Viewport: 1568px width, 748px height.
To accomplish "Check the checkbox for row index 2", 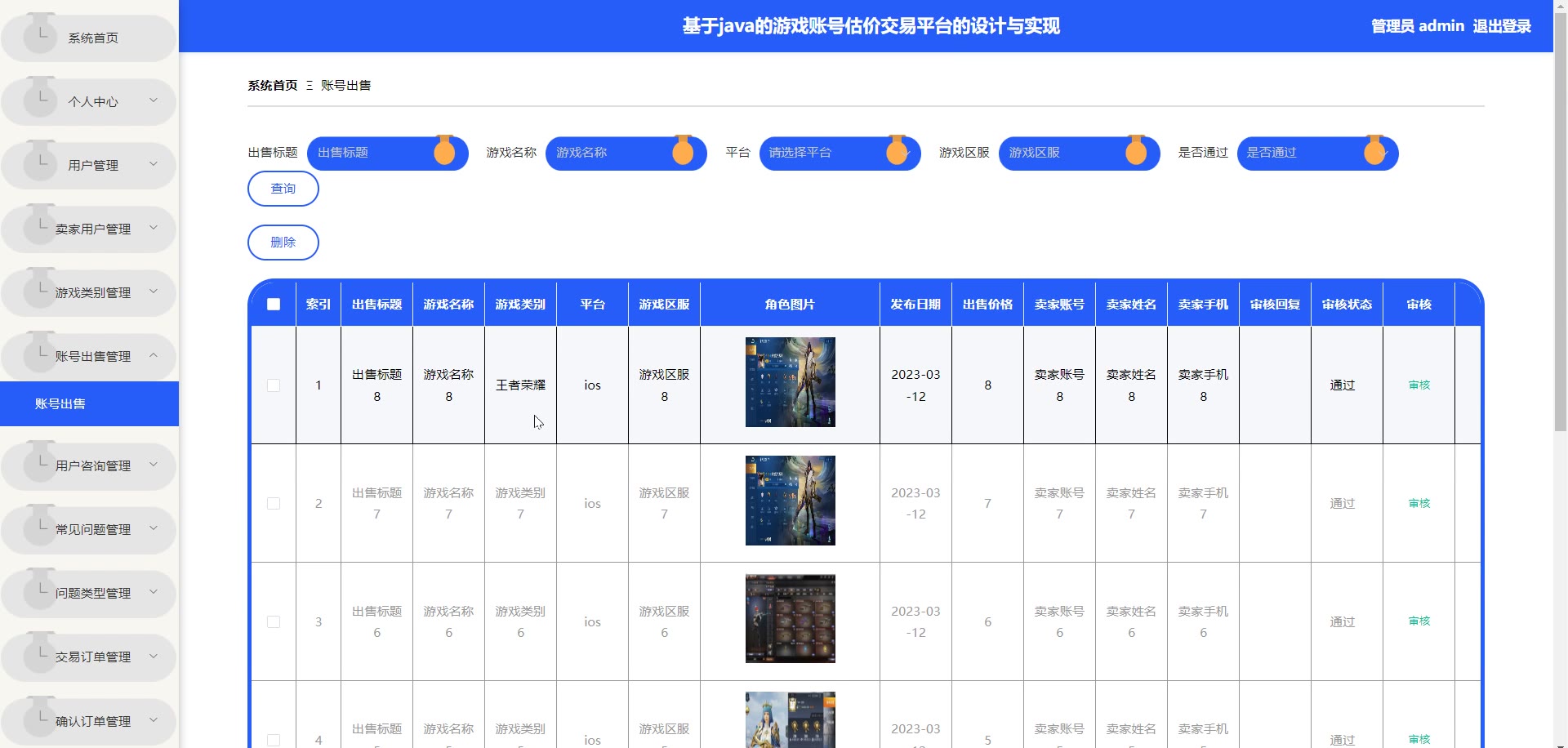I will (274, 504).
